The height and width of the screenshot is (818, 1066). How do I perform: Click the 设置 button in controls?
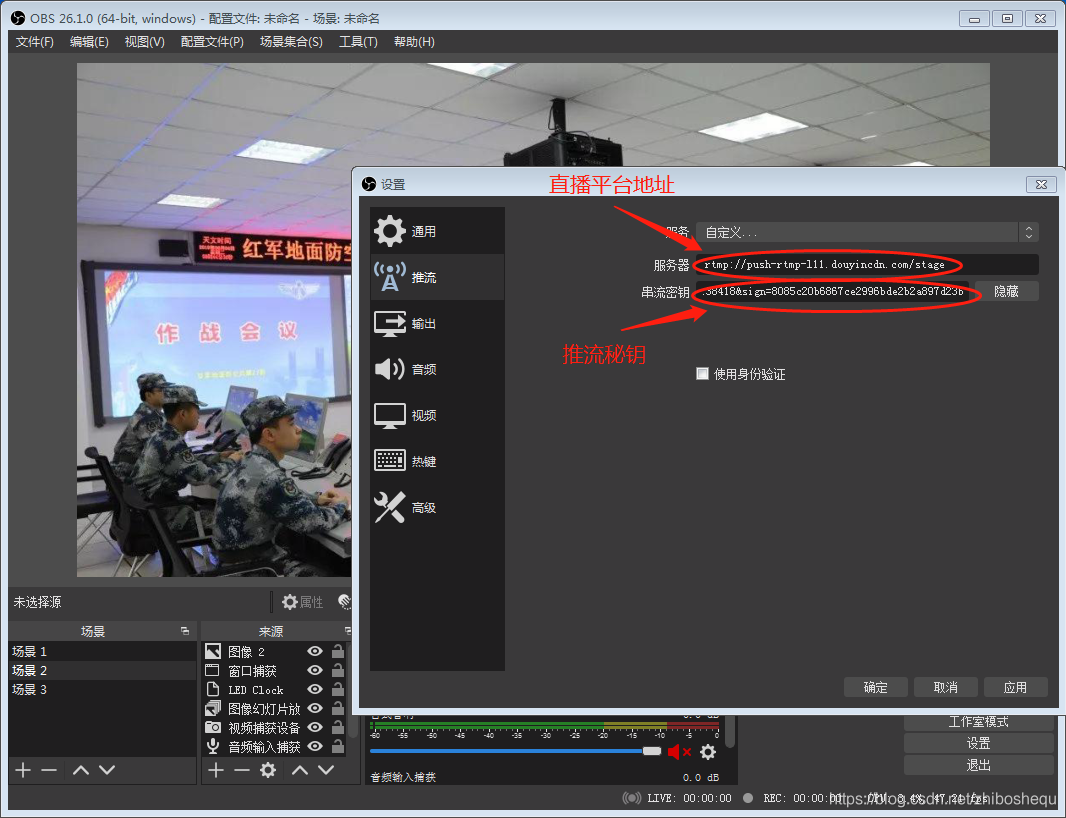978,743
